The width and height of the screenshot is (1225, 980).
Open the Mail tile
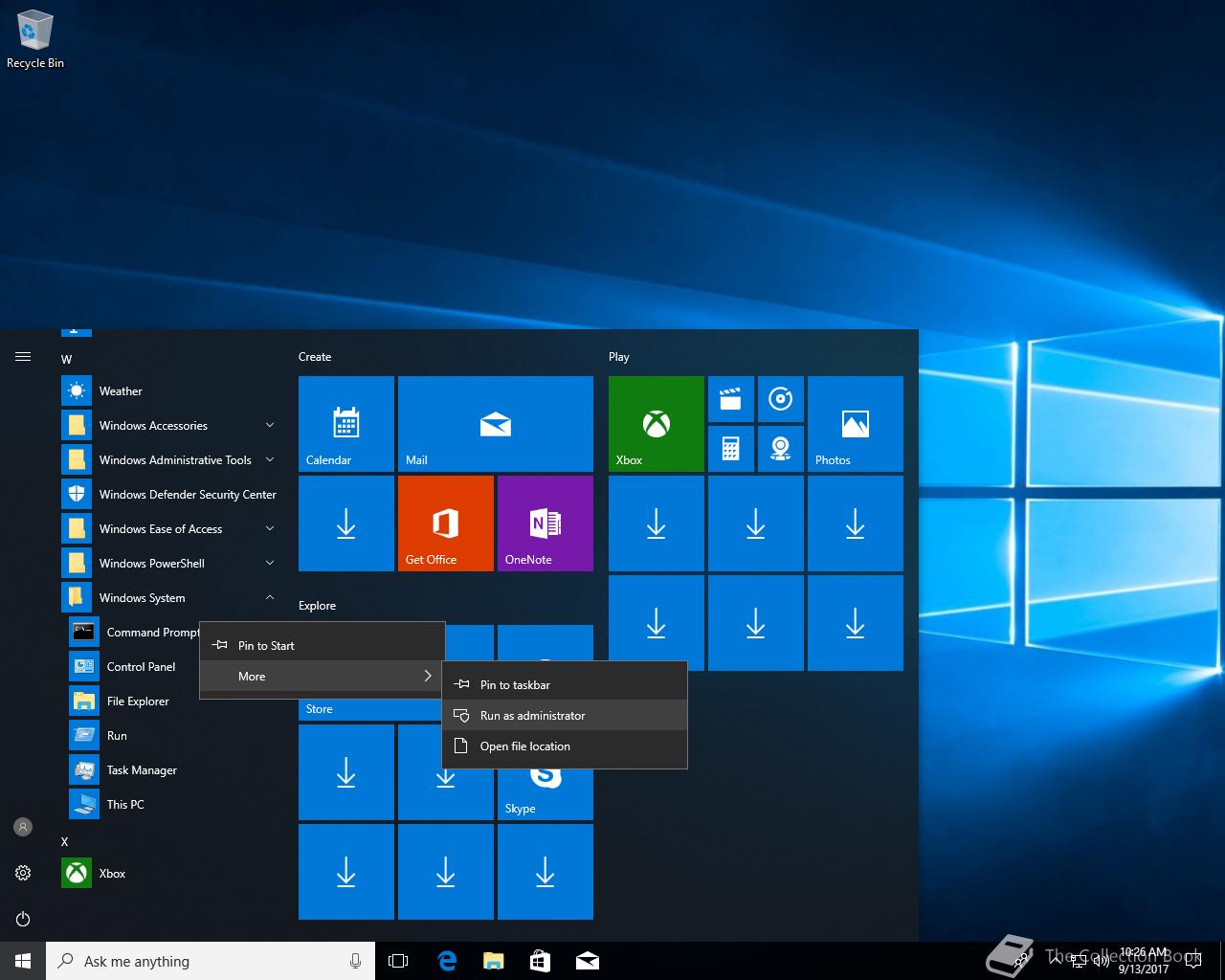pyautogui.click(x=496, y=424)
